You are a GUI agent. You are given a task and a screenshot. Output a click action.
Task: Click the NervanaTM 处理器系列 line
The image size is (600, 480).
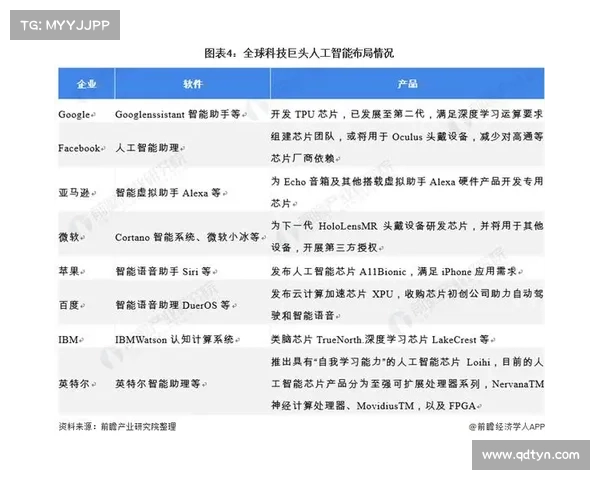pos(407,384)
